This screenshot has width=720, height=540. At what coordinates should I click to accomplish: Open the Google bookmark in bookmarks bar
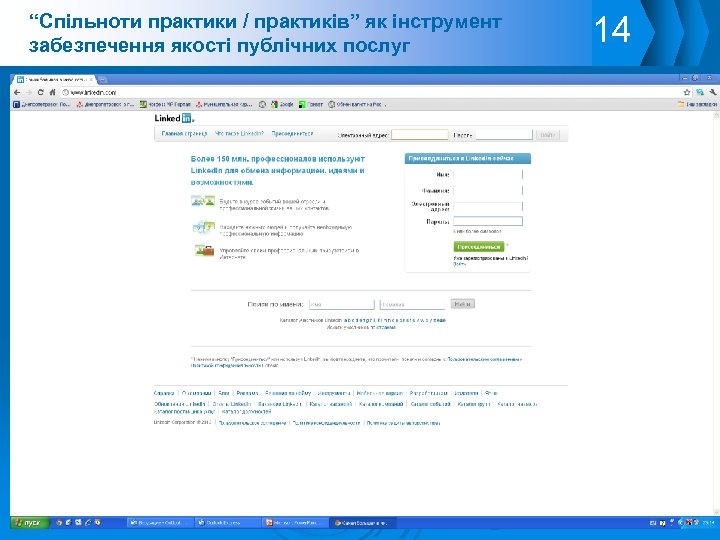[281, 105]
